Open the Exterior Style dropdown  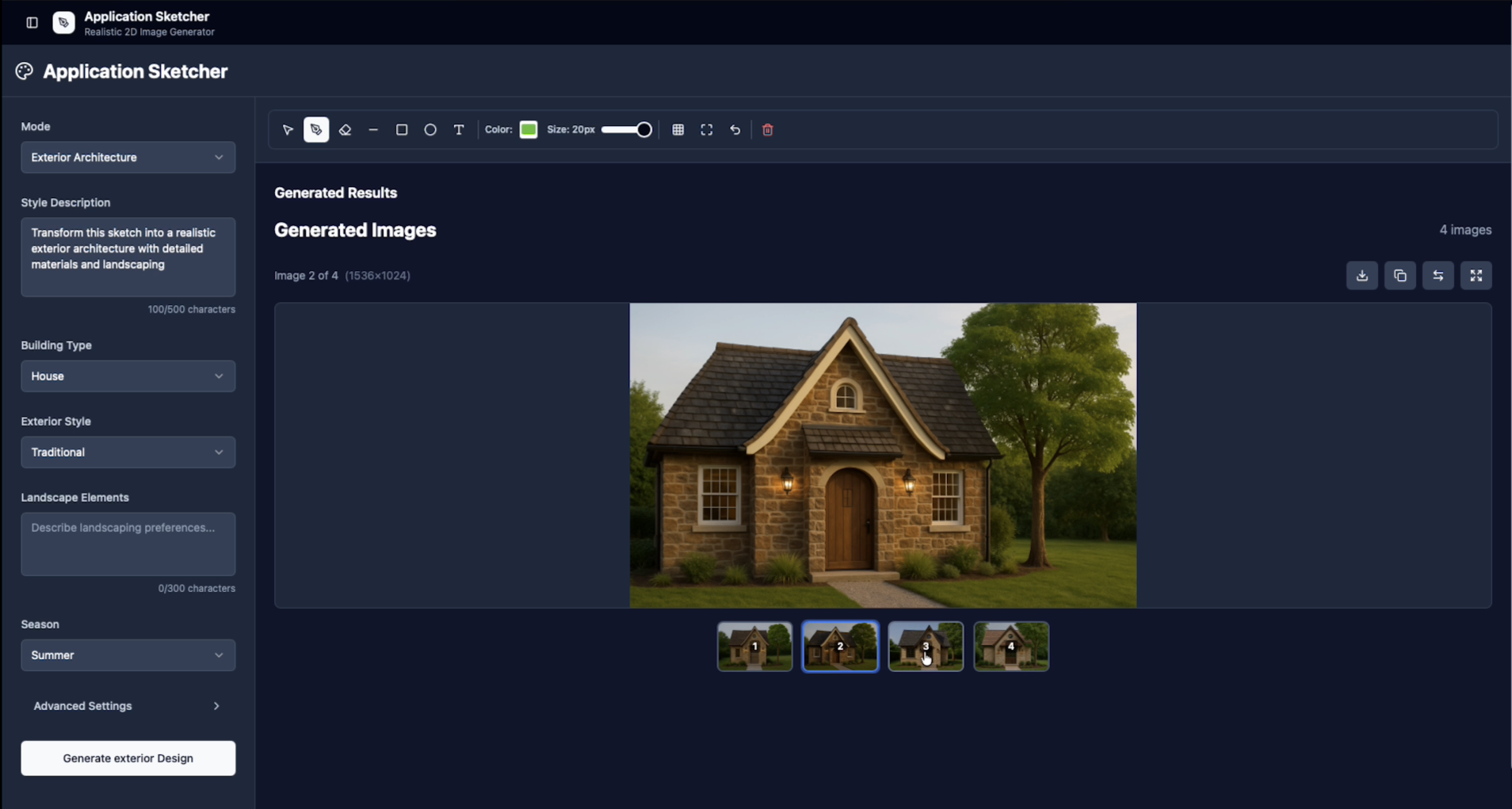(127, 452)
